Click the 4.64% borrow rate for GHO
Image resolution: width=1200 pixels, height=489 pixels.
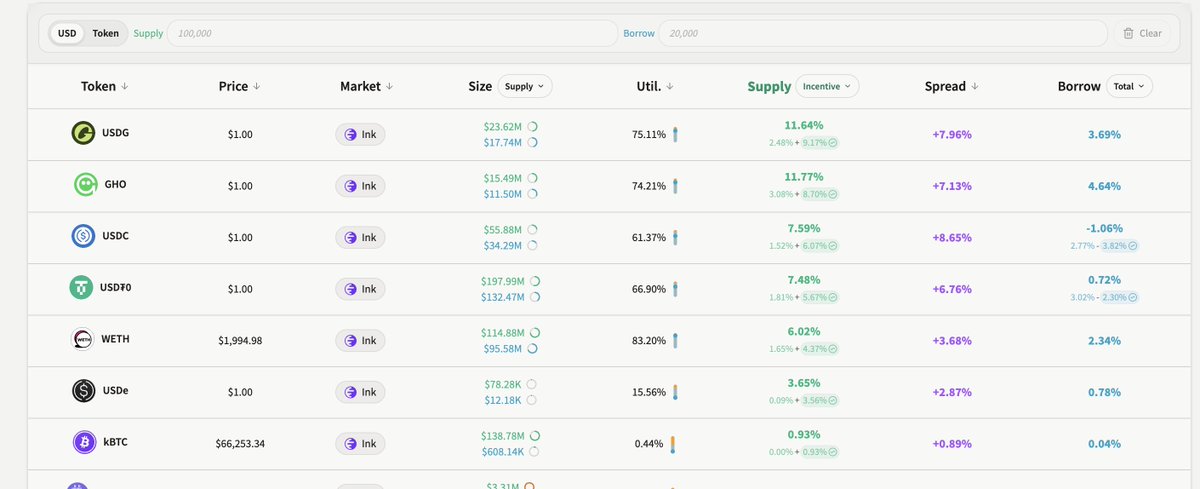pyautogui.click(x=1104, y=186)
